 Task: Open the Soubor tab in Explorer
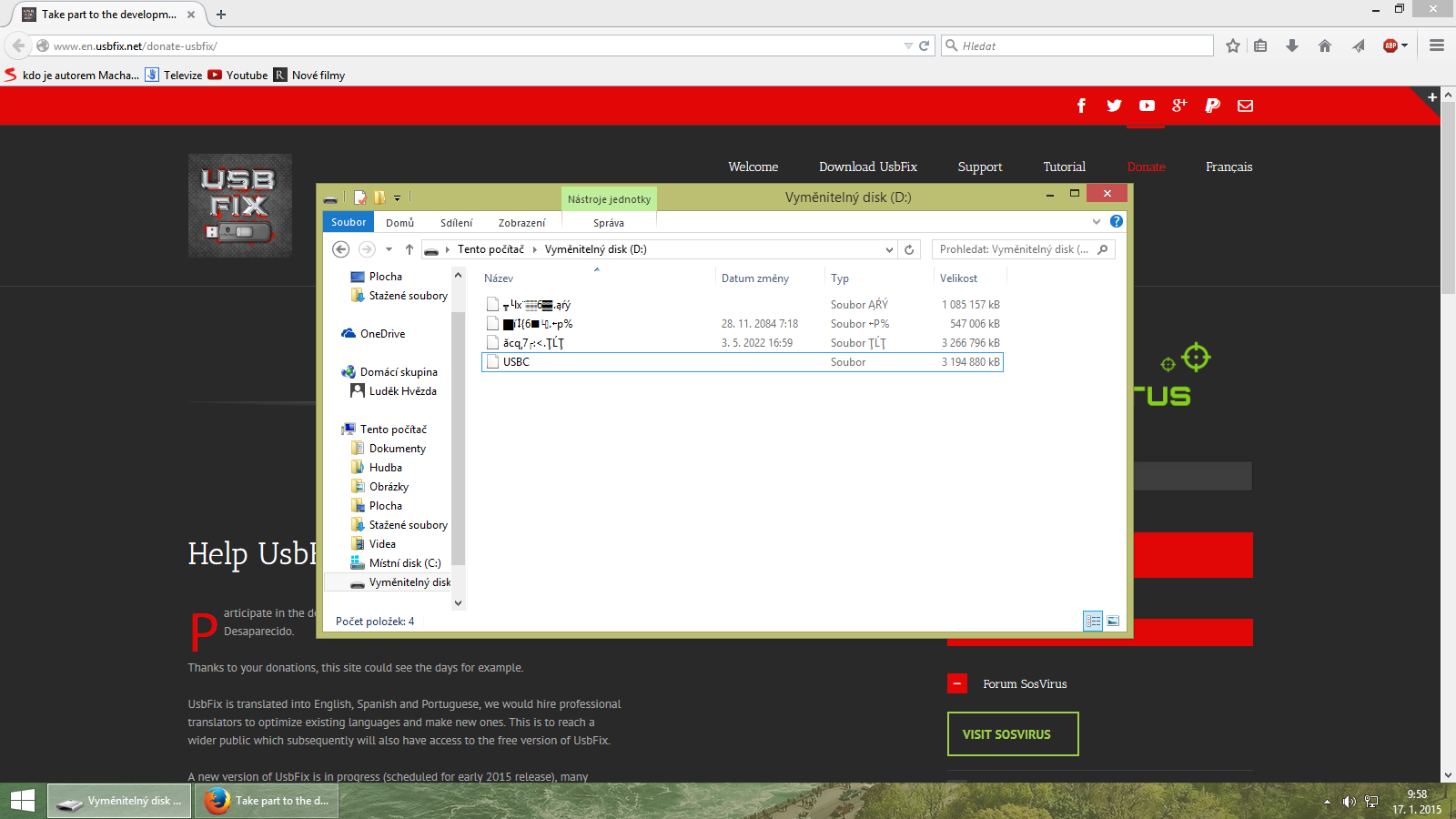click(349, 222)
